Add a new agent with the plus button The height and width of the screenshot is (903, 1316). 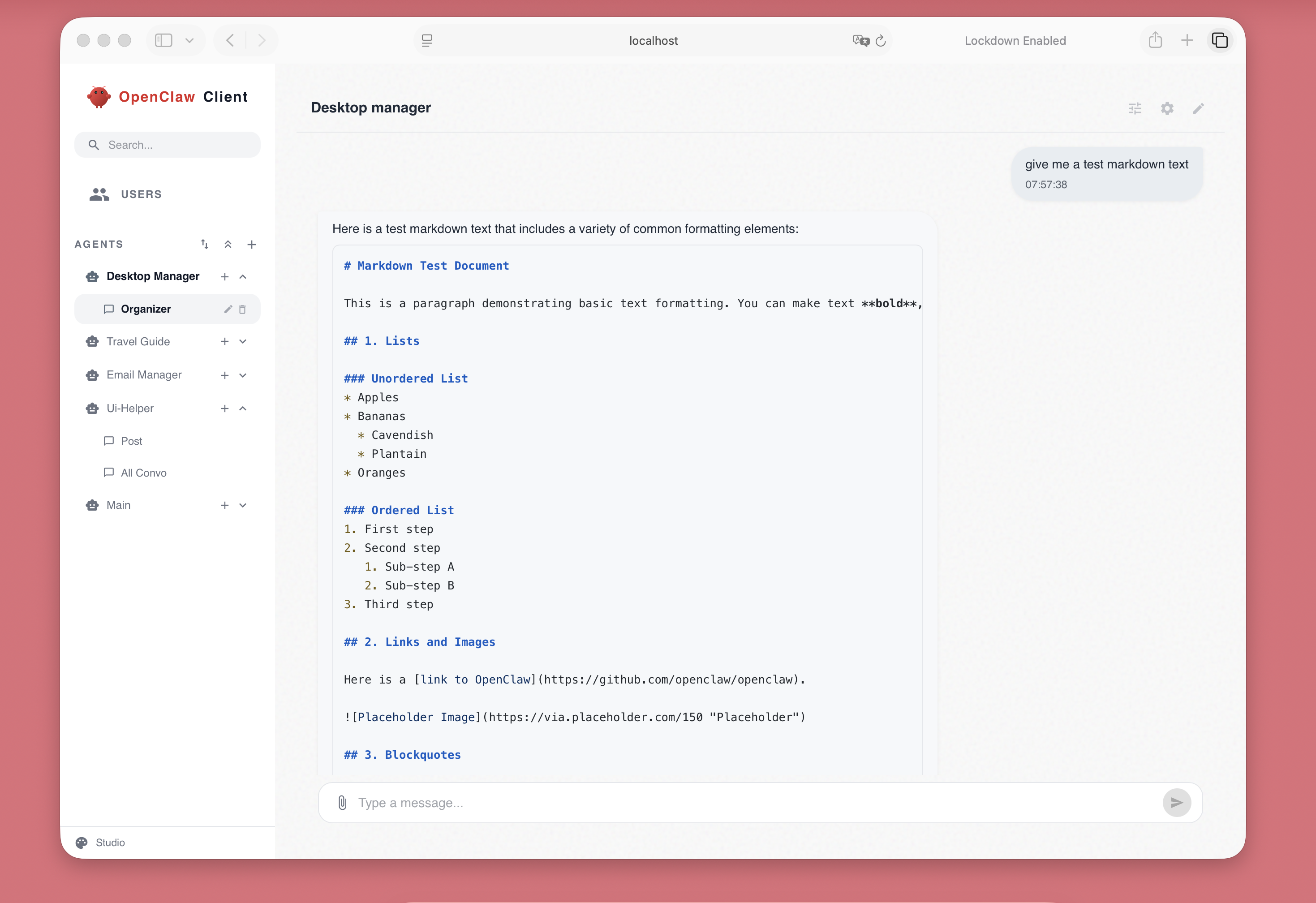[252, 244]
